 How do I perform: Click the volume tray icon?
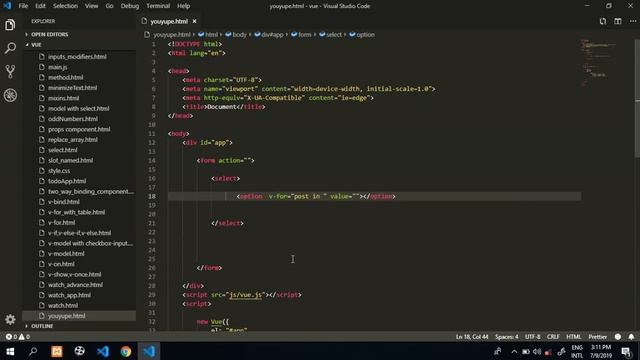[537, 351]
